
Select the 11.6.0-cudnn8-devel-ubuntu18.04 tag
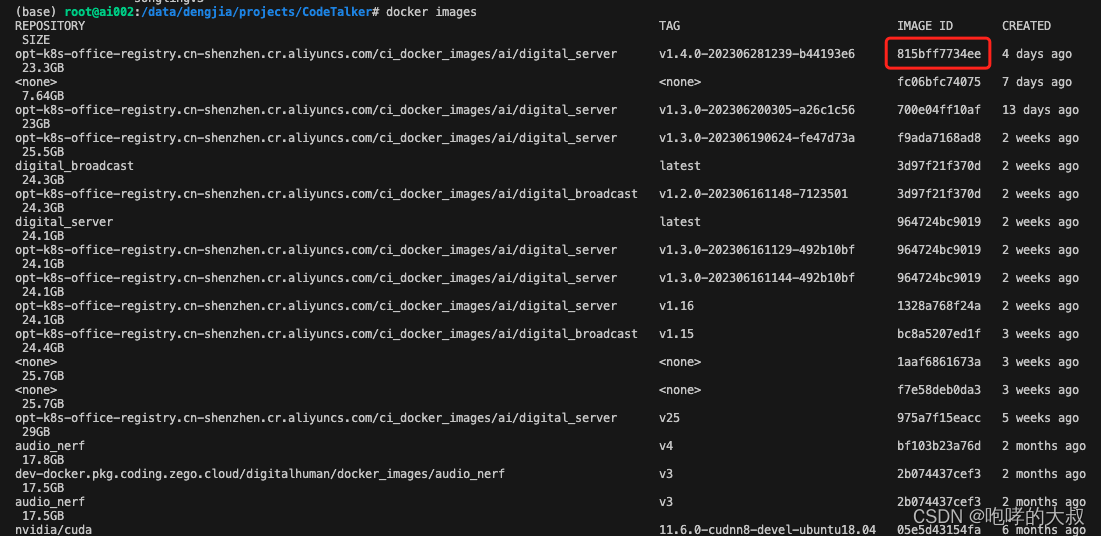(x=767, y=530)
